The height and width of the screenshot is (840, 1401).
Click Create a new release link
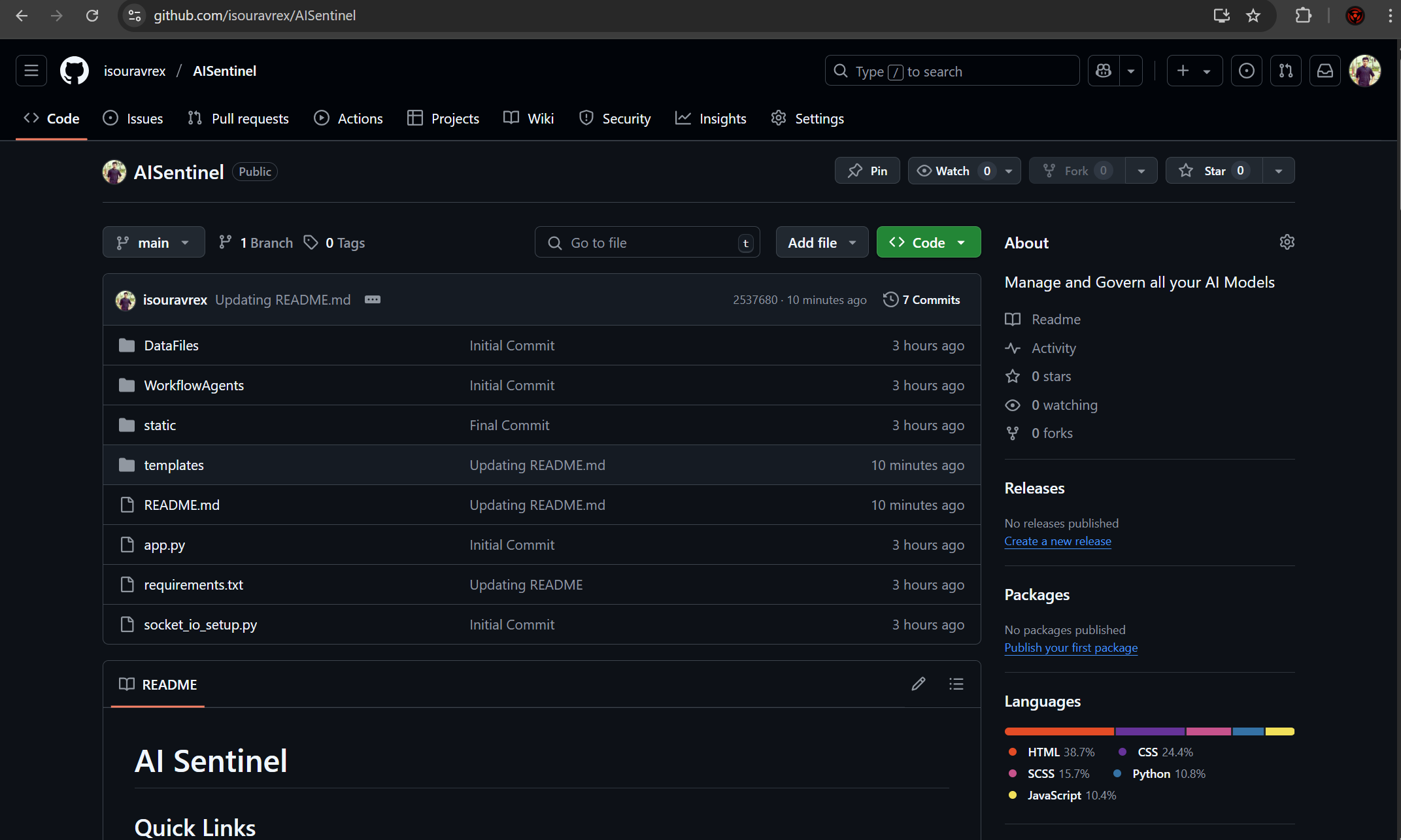click(1057, 541)
